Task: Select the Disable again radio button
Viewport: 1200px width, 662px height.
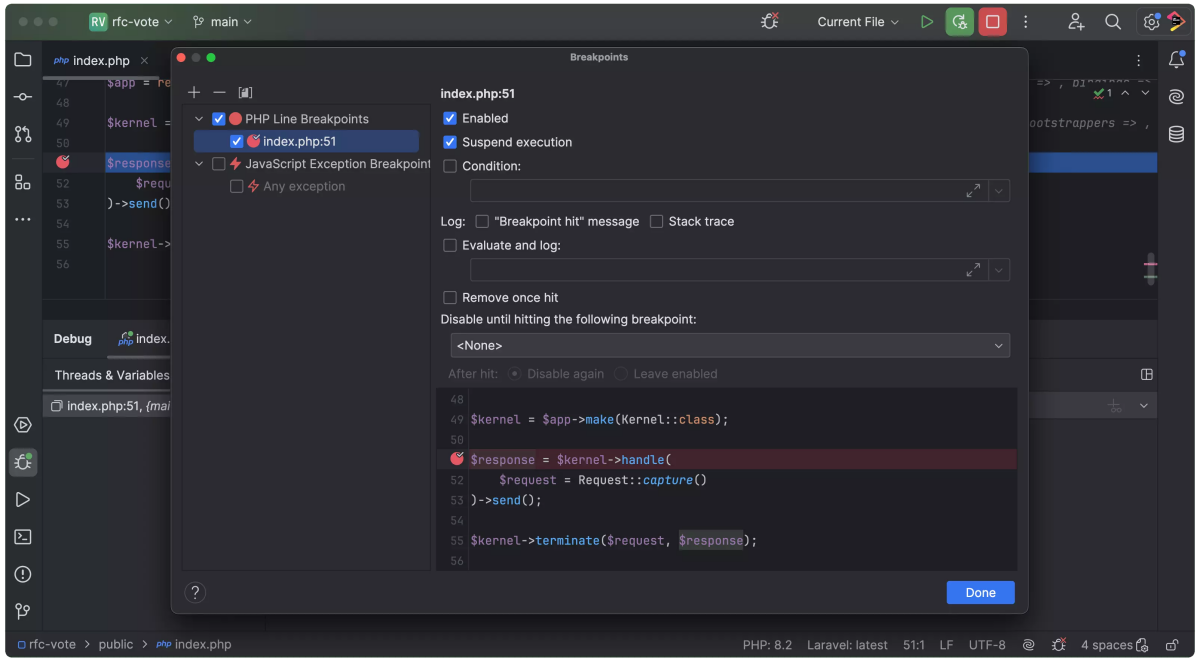Action: (x=515, y=374)
